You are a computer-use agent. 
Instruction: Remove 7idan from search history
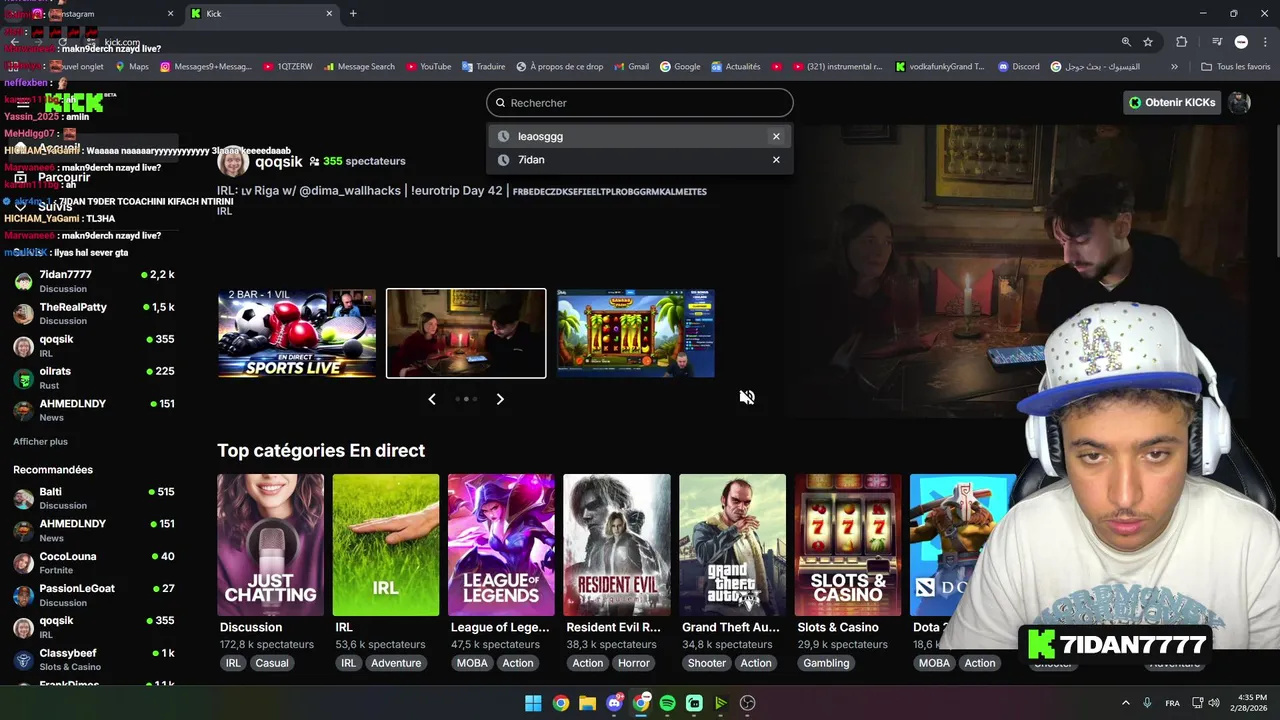click(776, 159)
